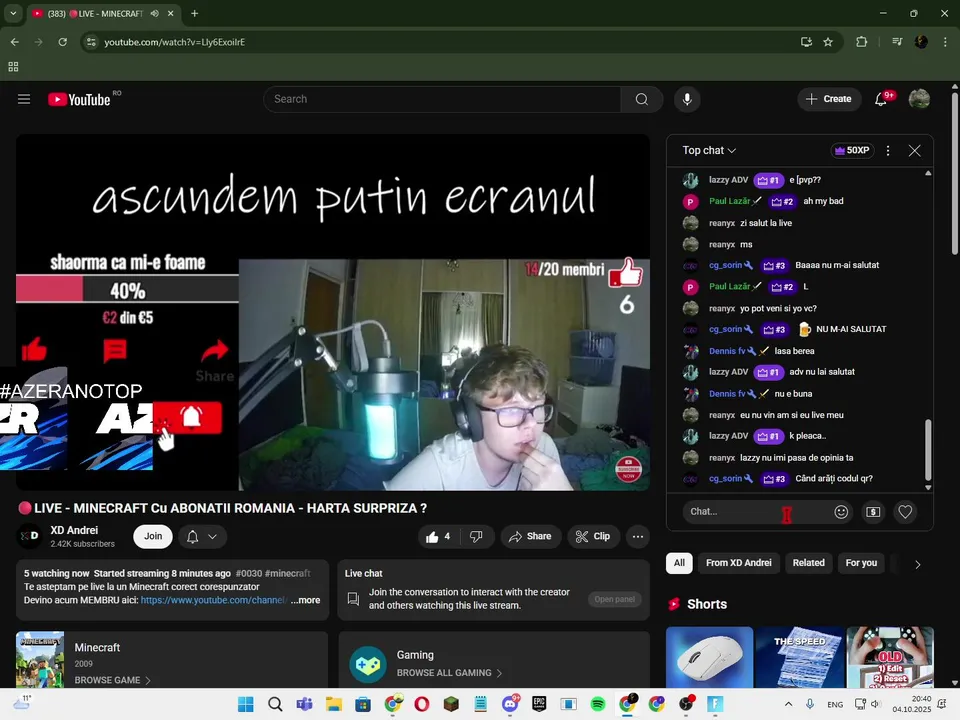Expand the Top chat mode dropdown

(x=709, y=151)
